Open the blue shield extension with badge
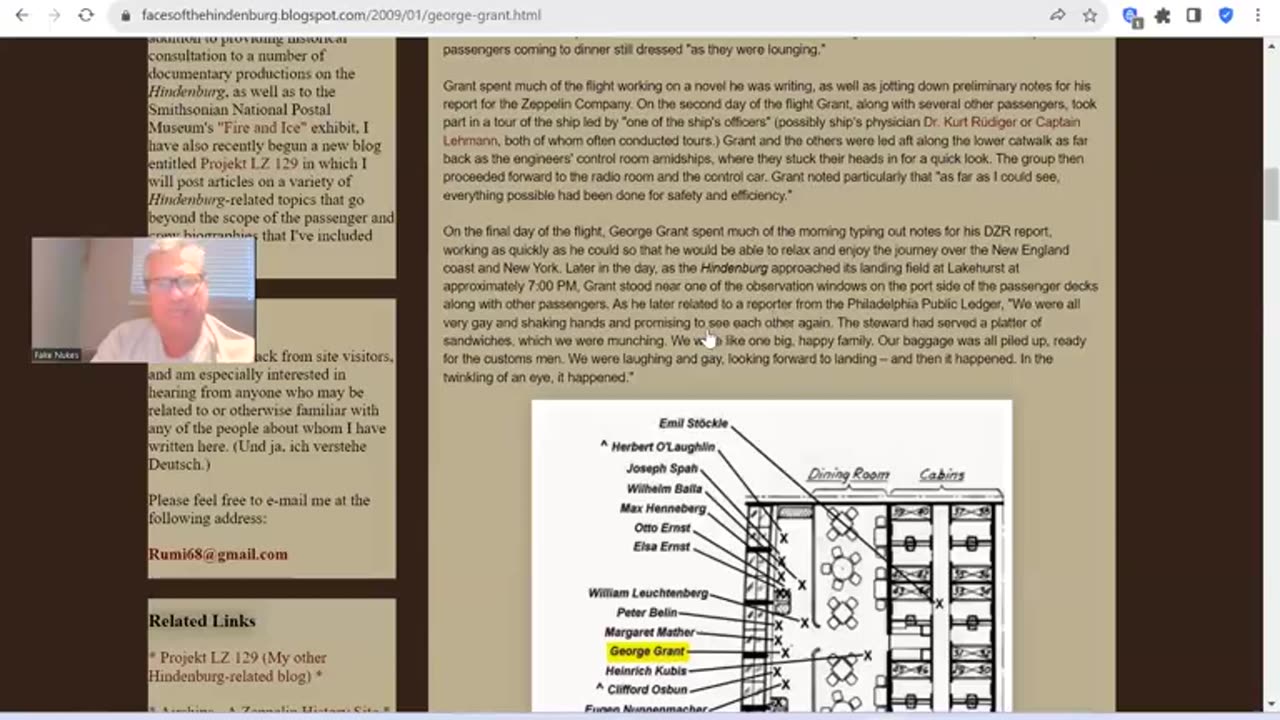The image size is (1280, 720). tap(1131, 16)
